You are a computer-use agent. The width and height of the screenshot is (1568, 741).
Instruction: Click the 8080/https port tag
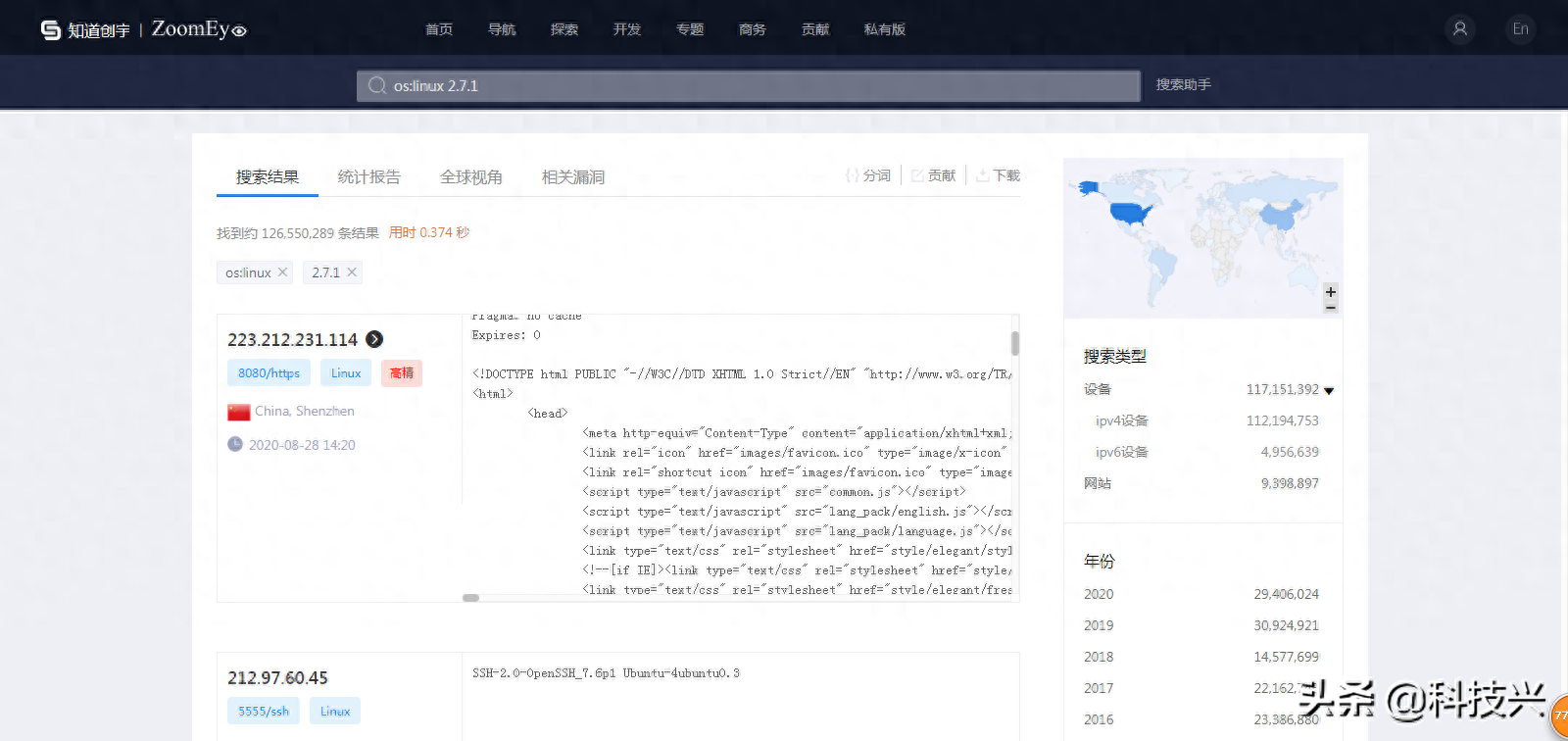point(269,373)
